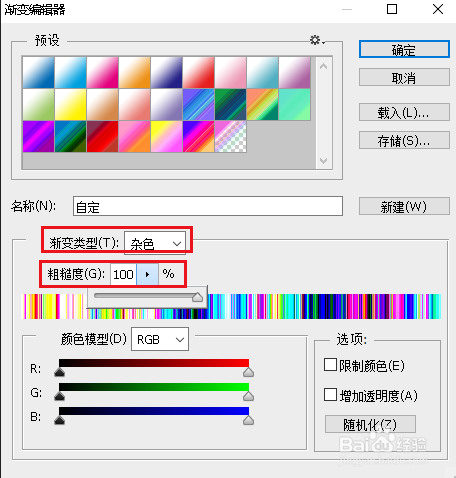
Task: Click the gradient name field containing 自定
Action: point(208,206)
